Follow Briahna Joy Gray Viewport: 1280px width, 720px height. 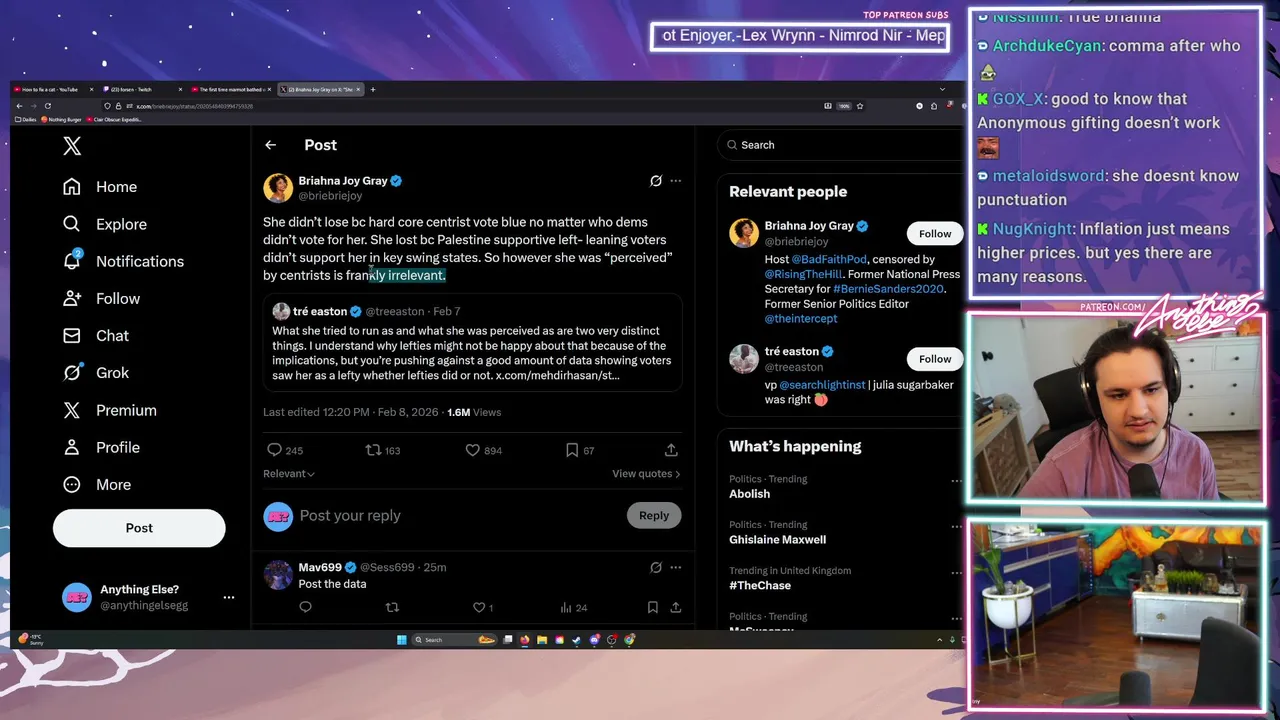tap(935, 233)
